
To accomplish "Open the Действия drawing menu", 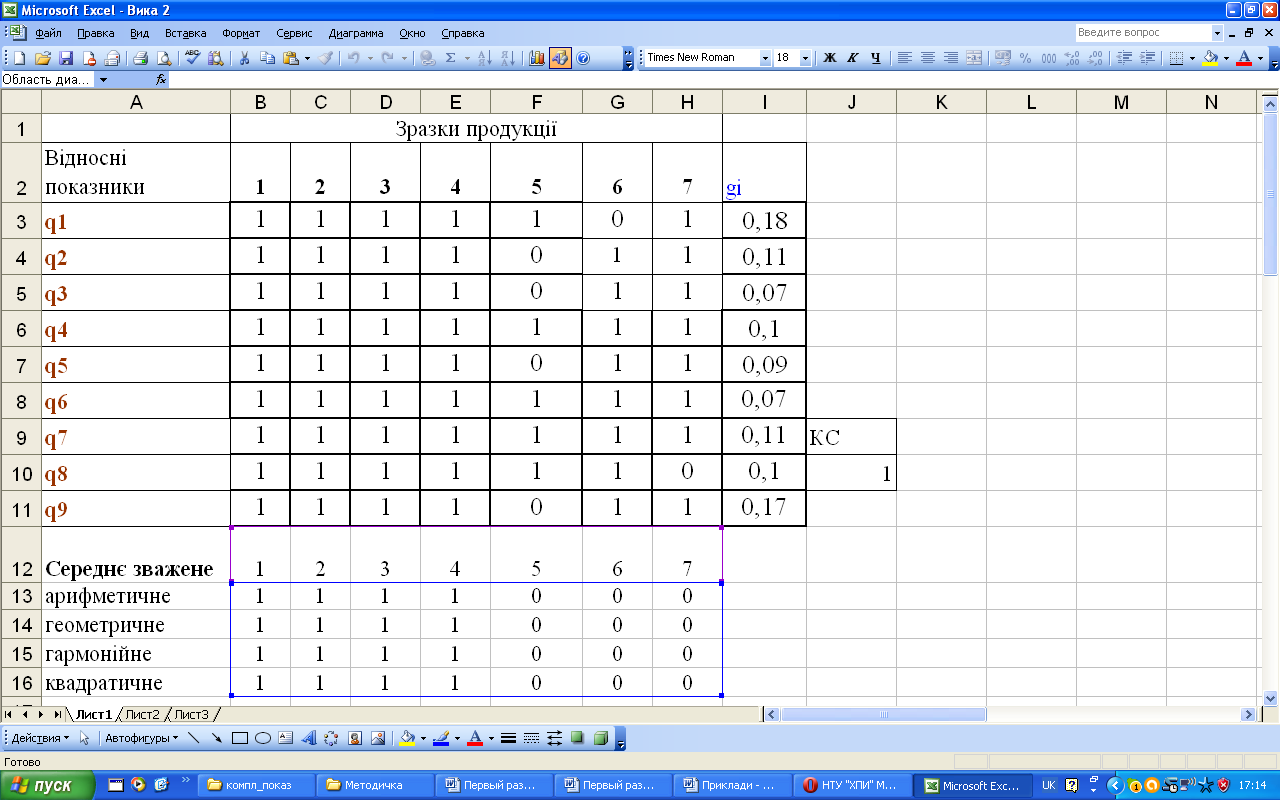I will [x=40, y=738].
